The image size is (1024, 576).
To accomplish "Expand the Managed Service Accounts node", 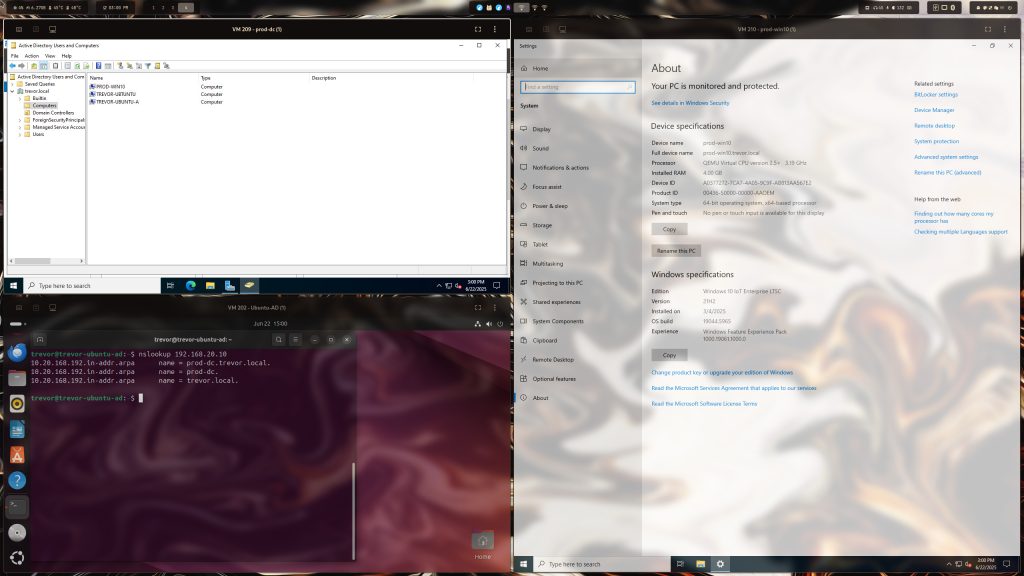I will point(20,127).
